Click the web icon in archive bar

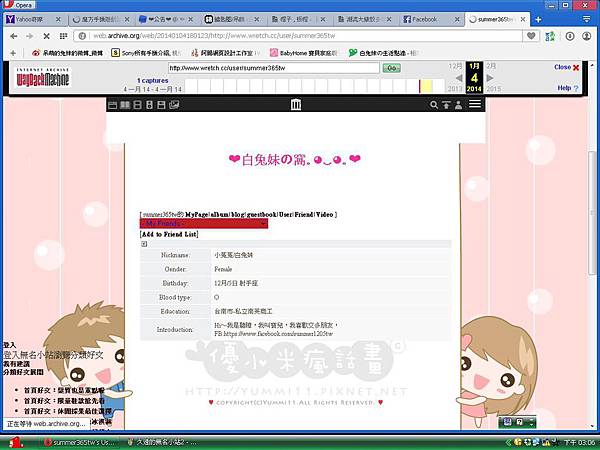(x=112, y=105)
